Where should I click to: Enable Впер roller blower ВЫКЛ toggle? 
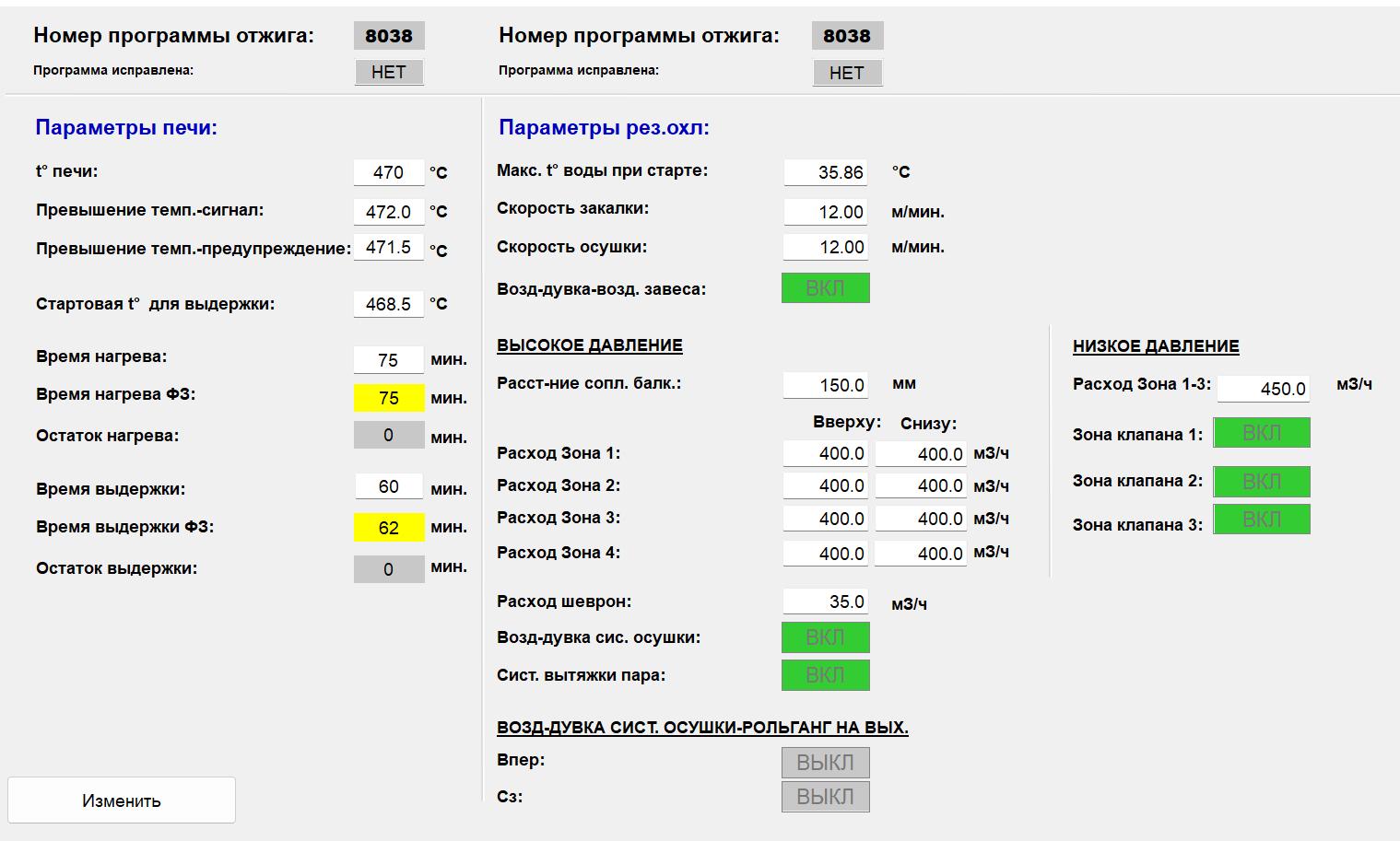tap(825, 763)
